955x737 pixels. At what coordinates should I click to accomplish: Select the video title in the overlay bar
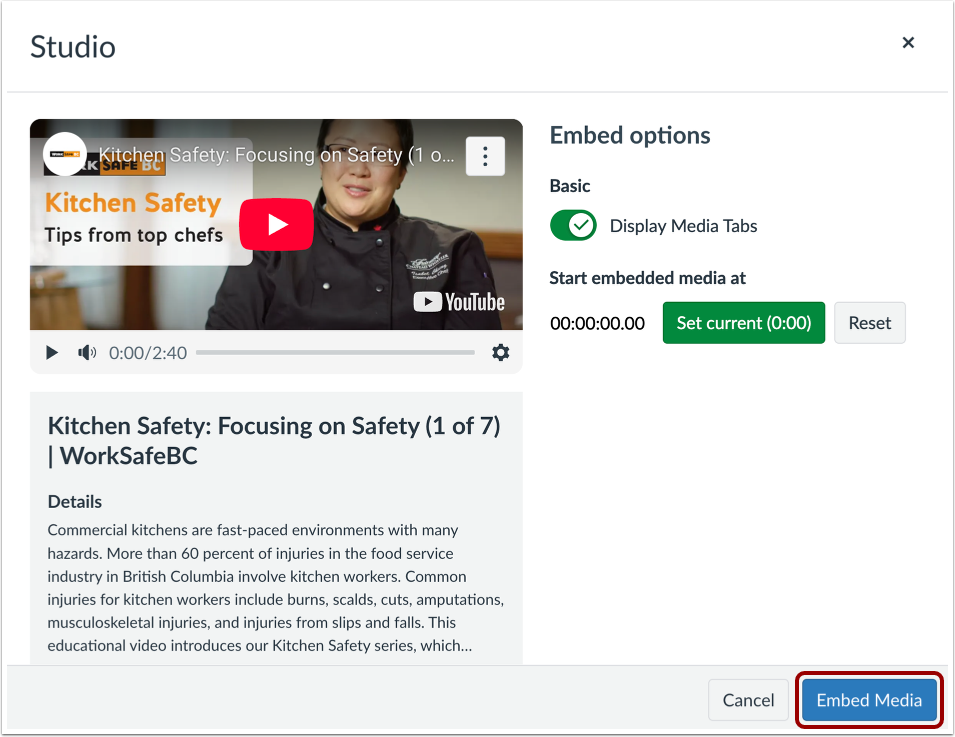click(289, 155)
